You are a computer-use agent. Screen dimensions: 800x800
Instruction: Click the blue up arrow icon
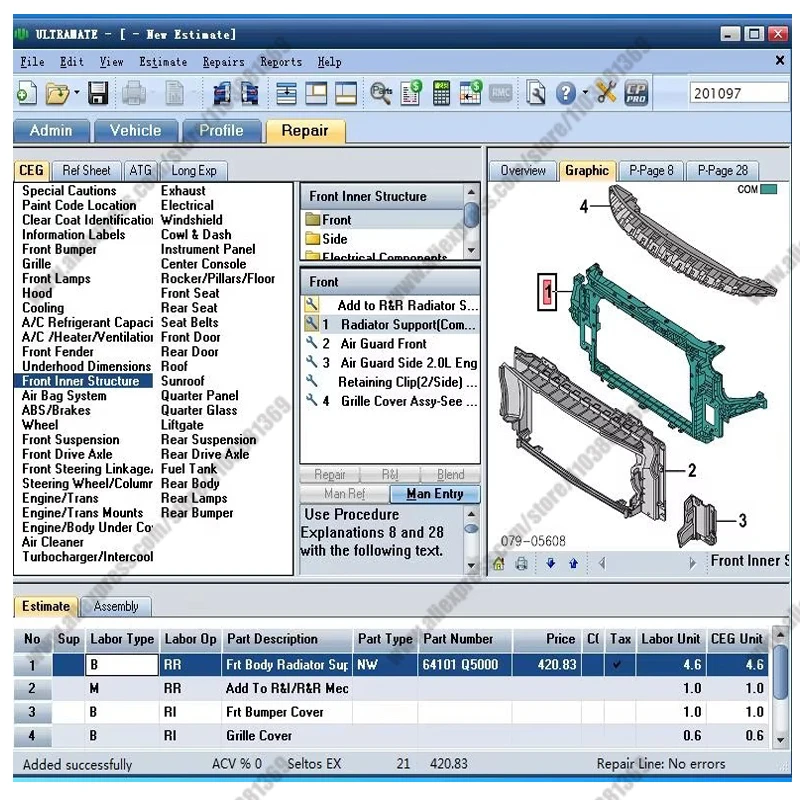pyautogui.click(x=573, y=563)
